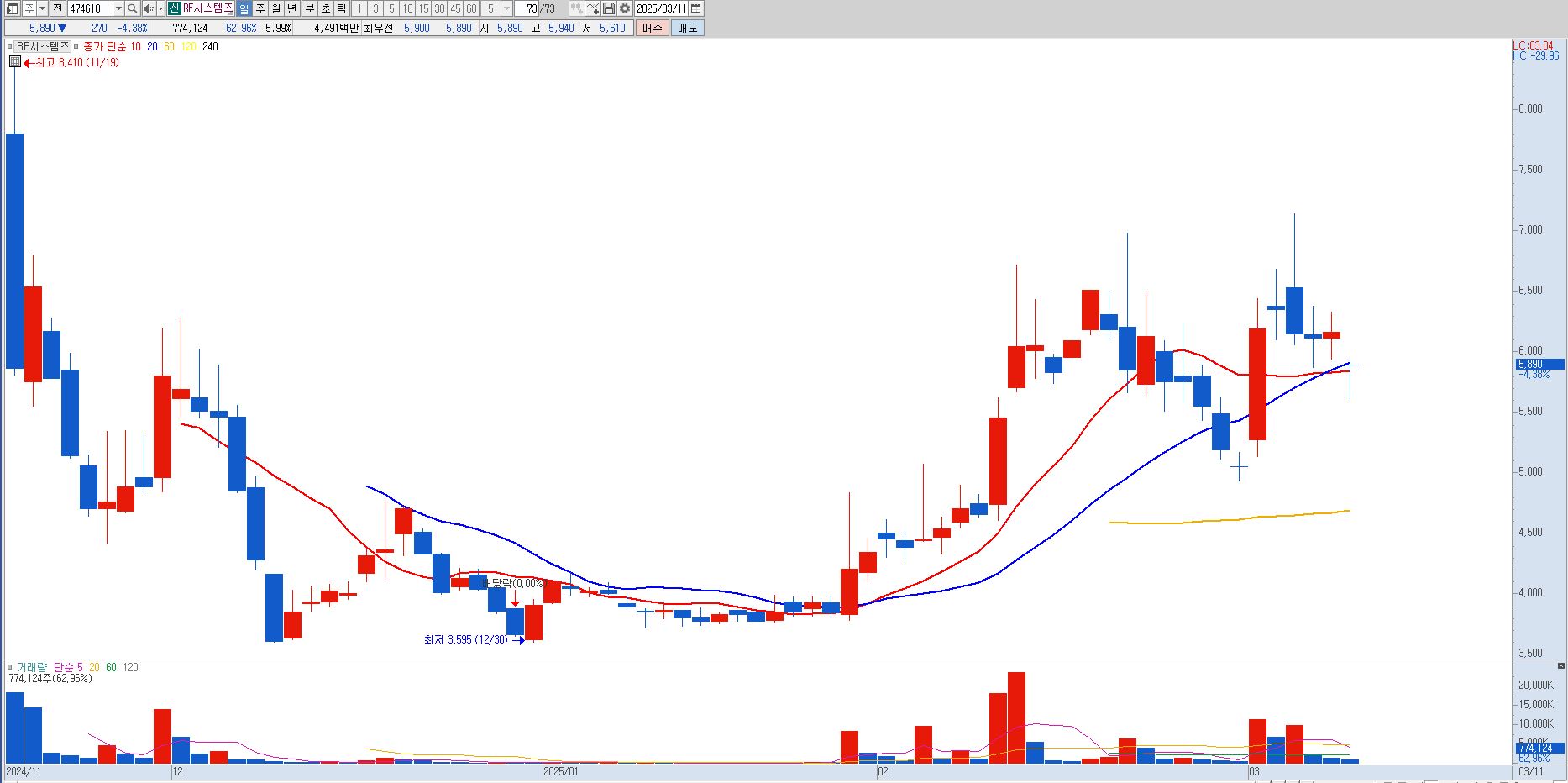Image resolution: width=1568 pixels, height=783 pixels.
Task: Select the 월 (monthly) period tab
Action: tap(276, 8)
